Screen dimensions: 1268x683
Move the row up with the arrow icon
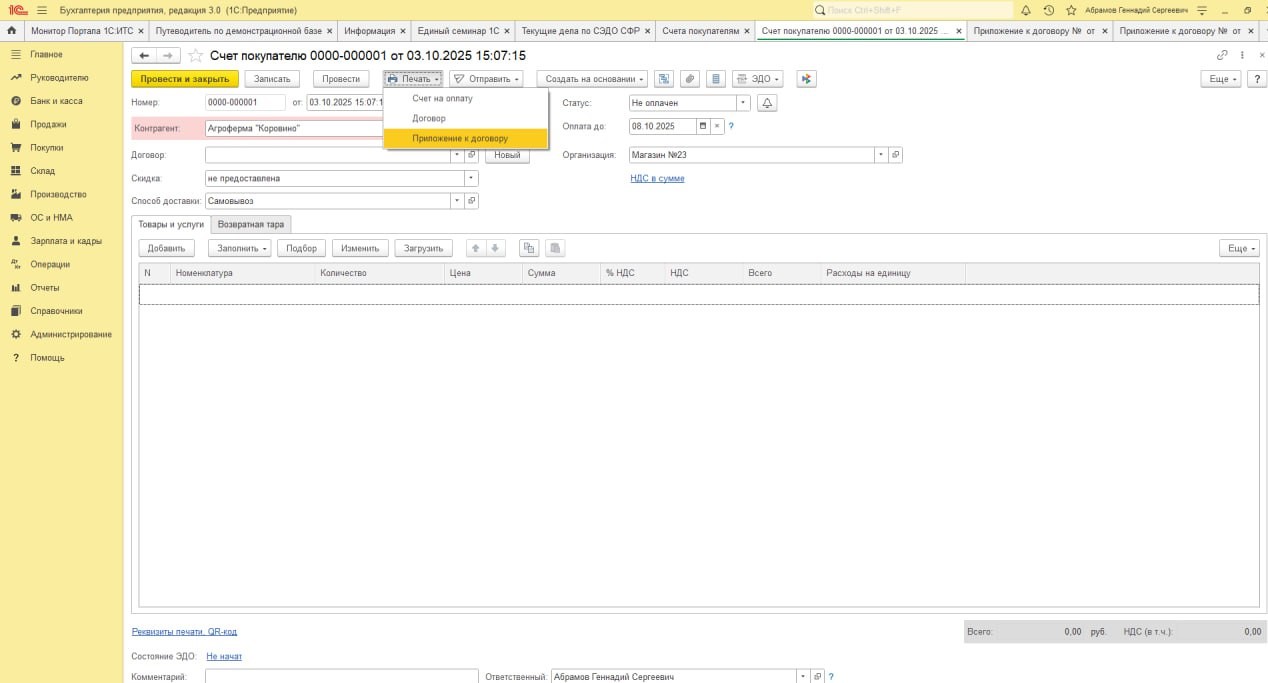(x=476, y=248)
